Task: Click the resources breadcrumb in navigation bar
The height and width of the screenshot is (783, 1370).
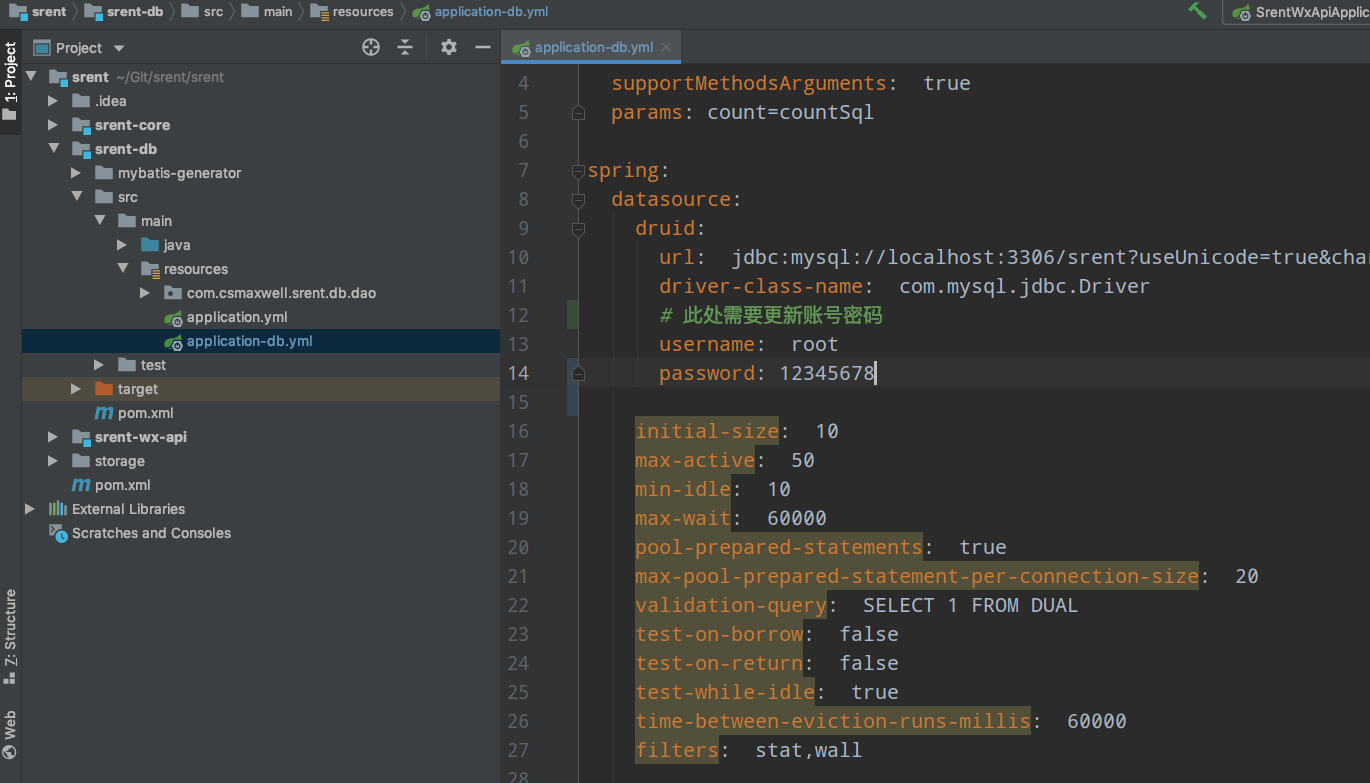Action: coord(352,12)
